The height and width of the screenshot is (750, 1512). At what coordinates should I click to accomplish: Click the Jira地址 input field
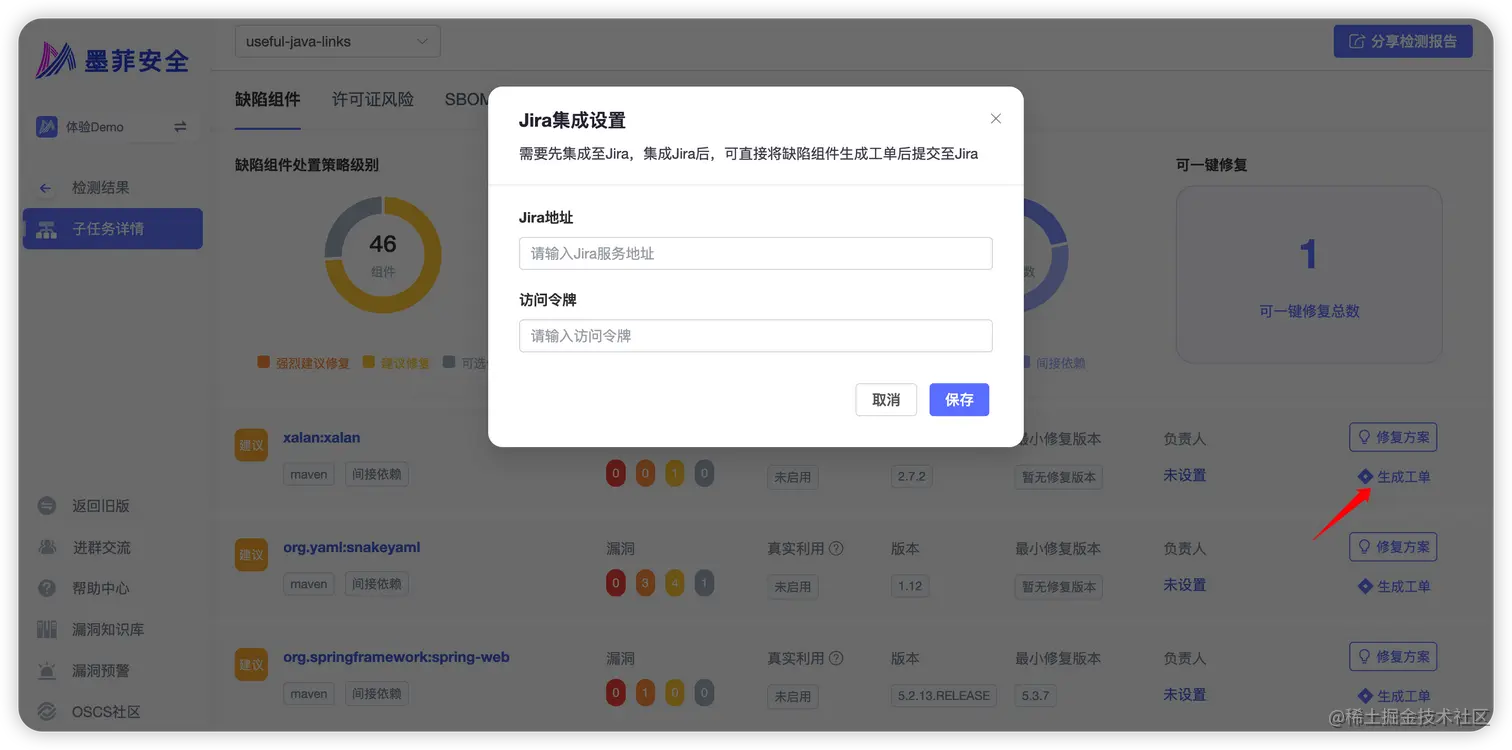tap(756, 253)
